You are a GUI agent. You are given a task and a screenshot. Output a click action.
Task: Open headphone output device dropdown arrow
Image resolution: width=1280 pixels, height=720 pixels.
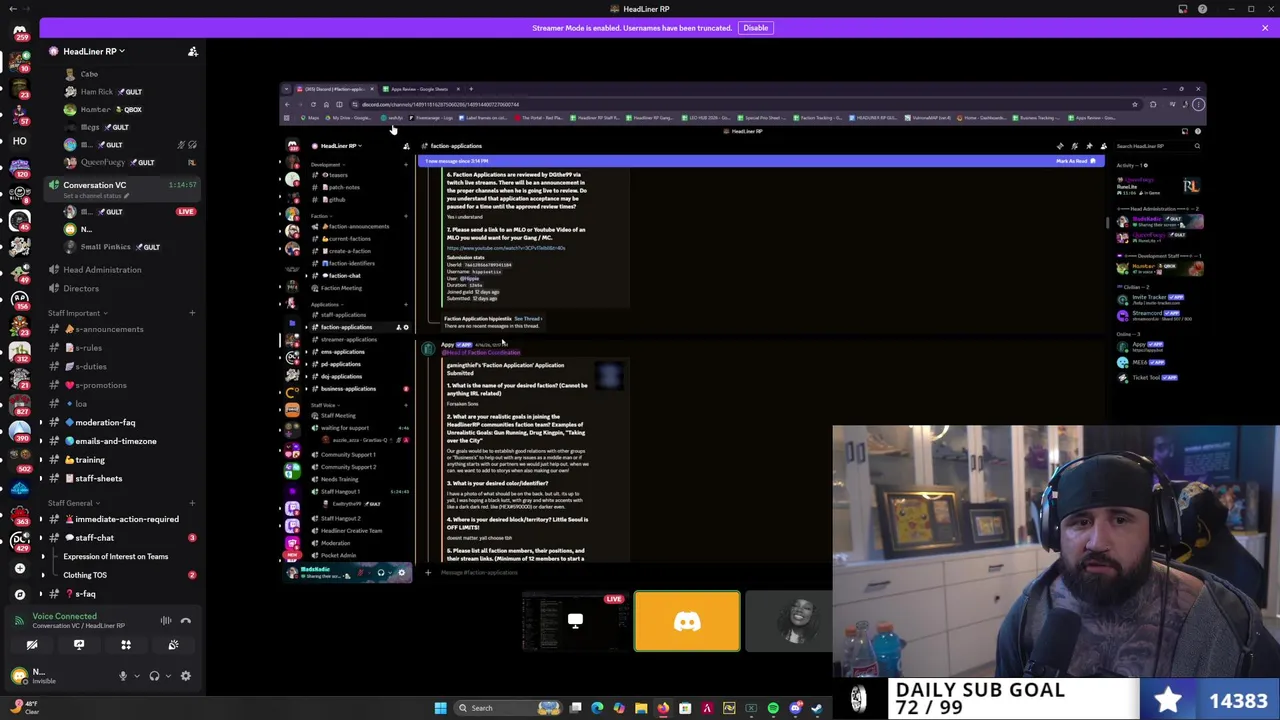(x=167, y=676)
